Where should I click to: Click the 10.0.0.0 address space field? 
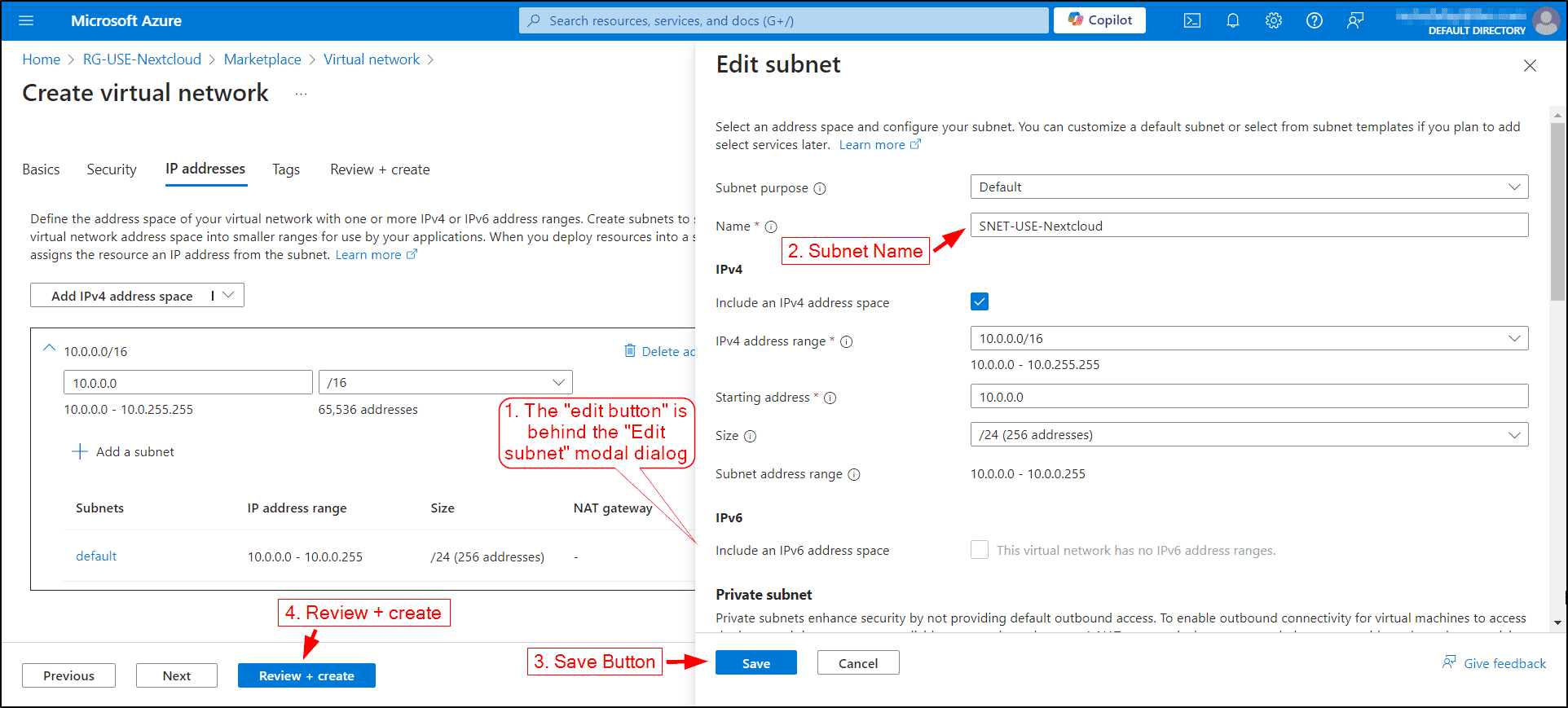tap(188, 382)
